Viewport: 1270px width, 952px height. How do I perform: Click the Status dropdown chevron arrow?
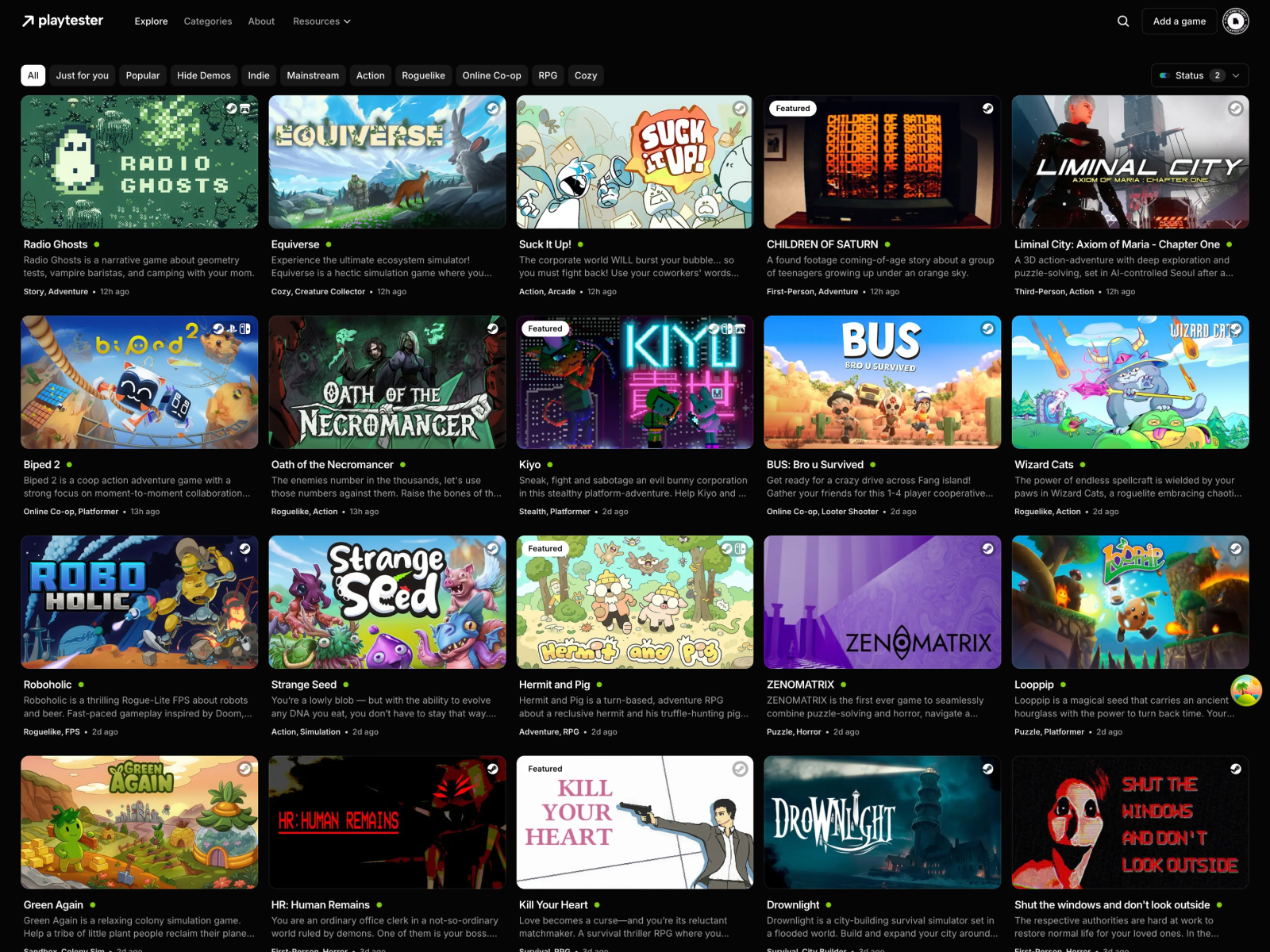tap(1236, 75)
